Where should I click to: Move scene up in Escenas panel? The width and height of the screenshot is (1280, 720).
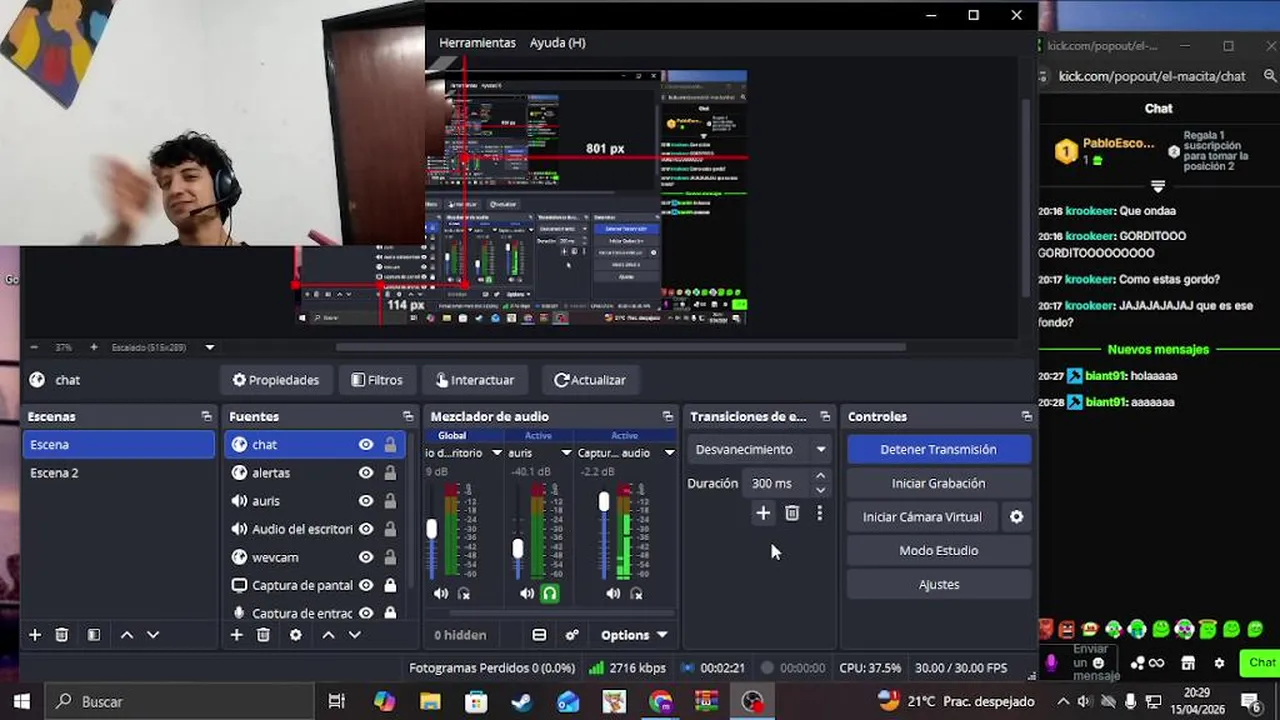click(127, 635)
